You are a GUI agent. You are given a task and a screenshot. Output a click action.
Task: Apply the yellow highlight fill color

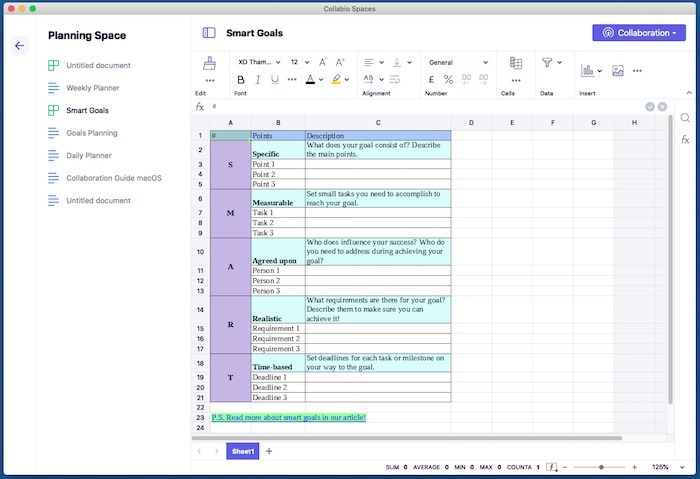336,80
